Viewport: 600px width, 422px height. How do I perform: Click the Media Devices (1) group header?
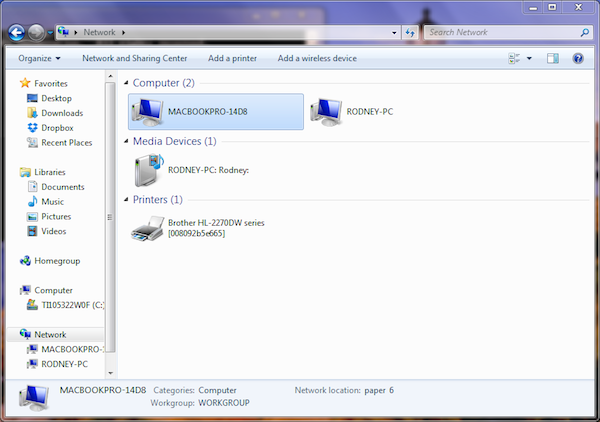tap(174, 141)
